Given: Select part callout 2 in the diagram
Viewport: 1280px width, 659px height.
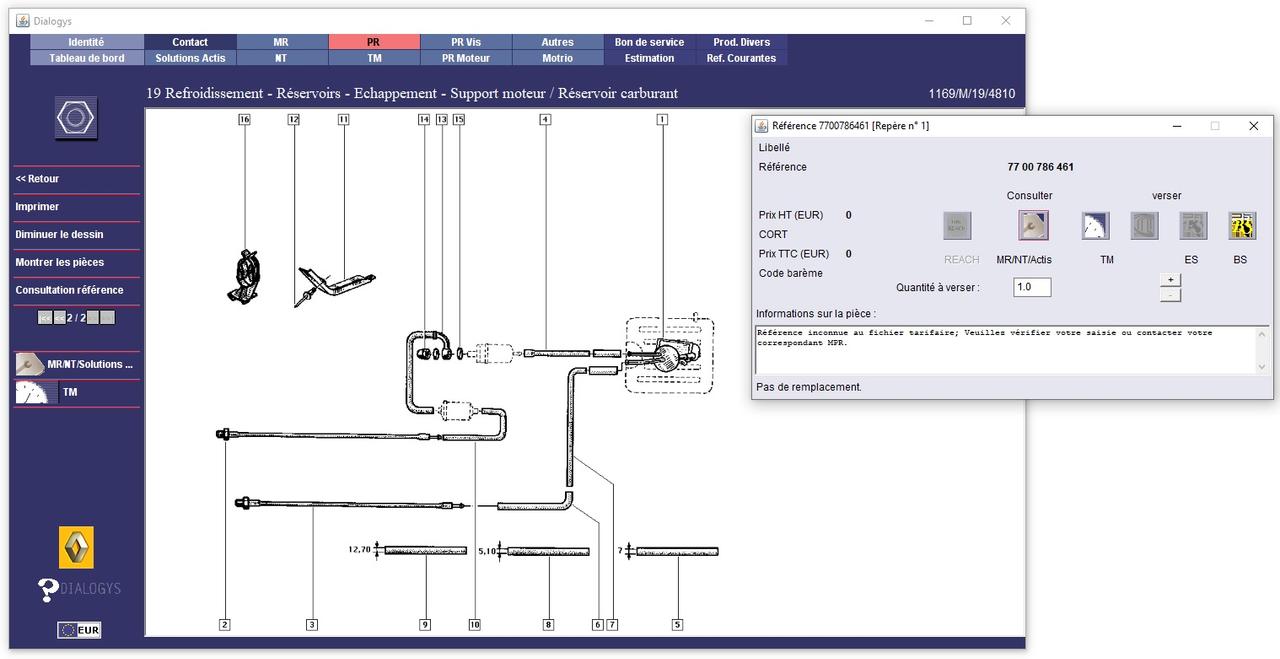Looking at the screenshot, I should pos(225,625).
